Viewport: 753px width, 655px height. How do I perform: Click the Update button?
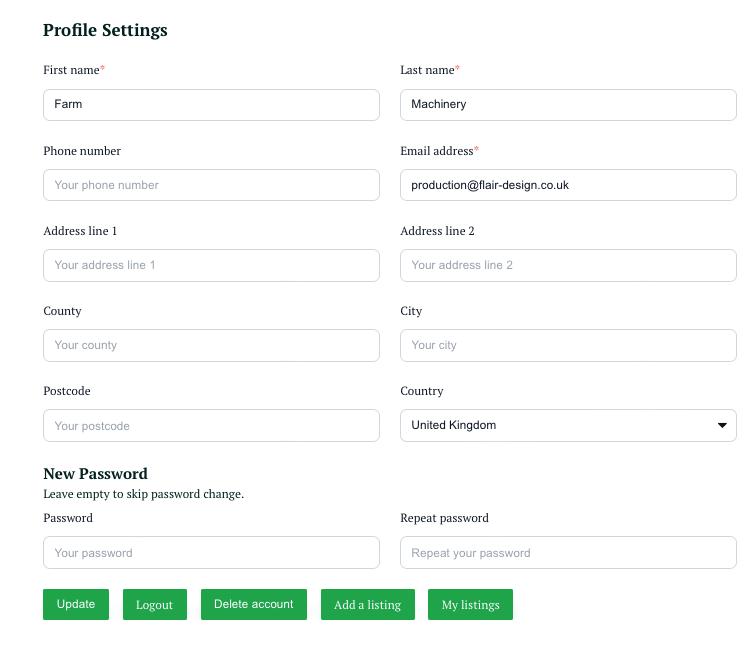pos(76,604)
